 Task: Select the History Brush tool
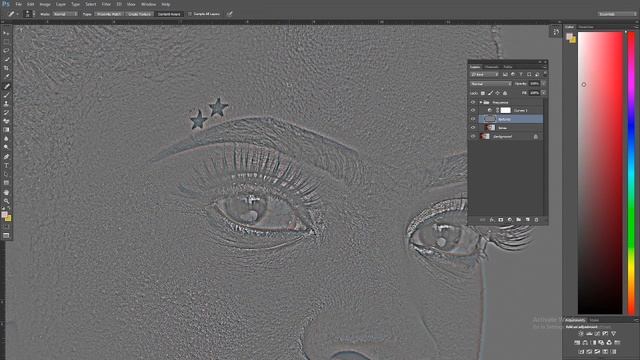[6, 112]
